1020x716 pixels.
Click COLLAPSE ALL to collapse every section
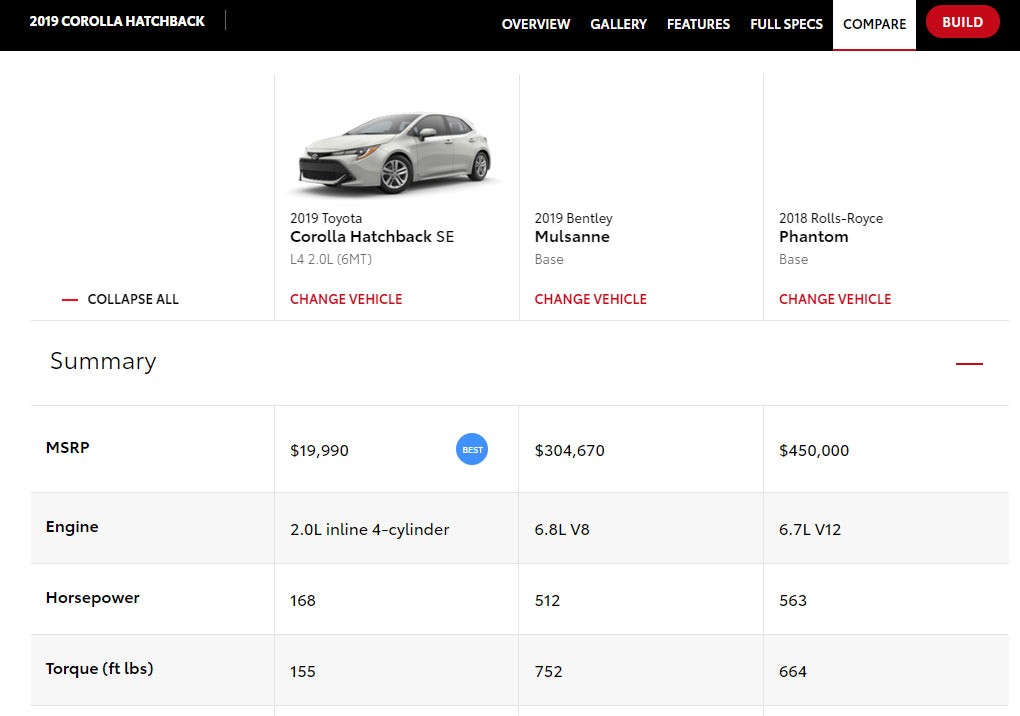click(x=121, y=299)
